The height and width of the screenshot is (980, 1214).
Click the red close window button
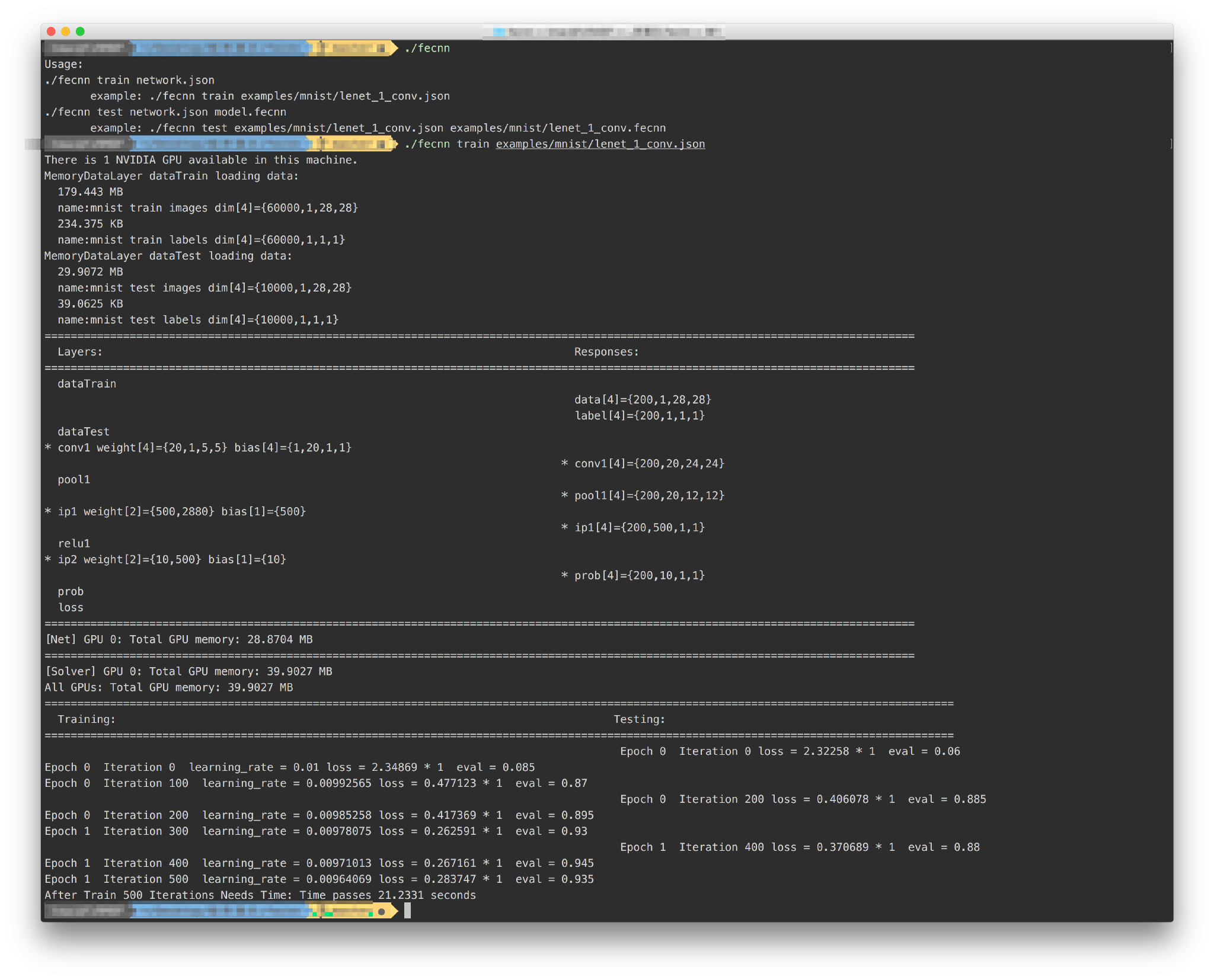pyautogui.click(x=51, y=31)
